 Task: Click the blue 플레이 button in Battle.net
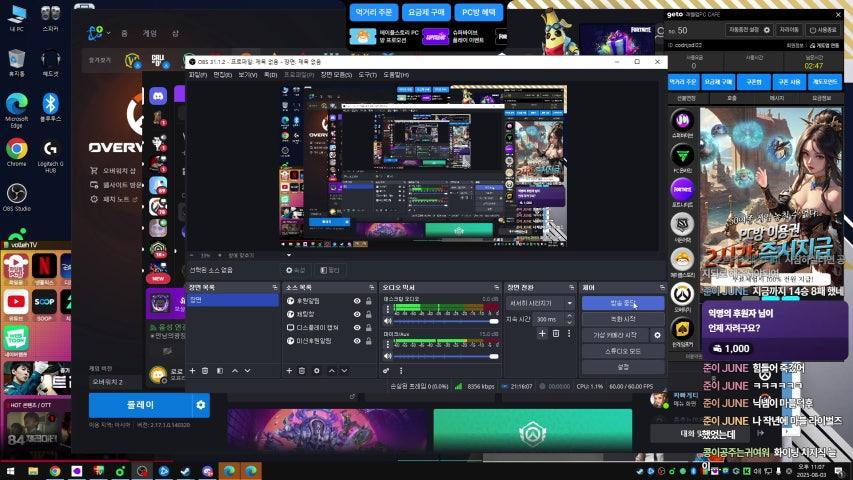click(140, 405)
